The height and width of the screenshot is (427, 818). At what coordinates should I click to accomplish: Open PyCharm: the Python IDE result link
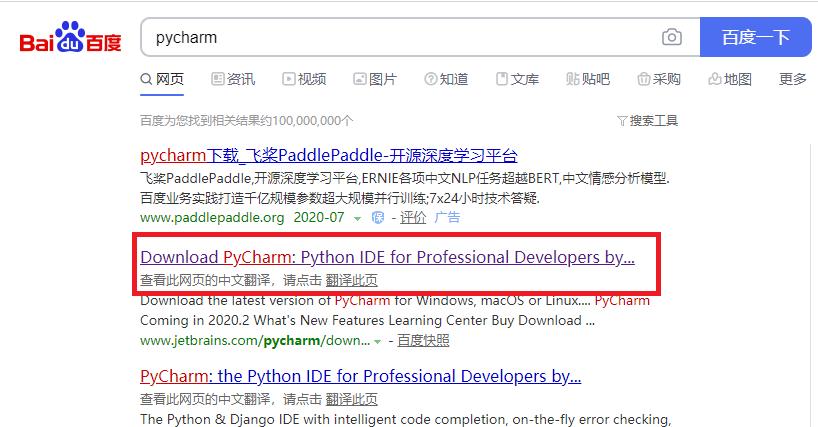360,376
